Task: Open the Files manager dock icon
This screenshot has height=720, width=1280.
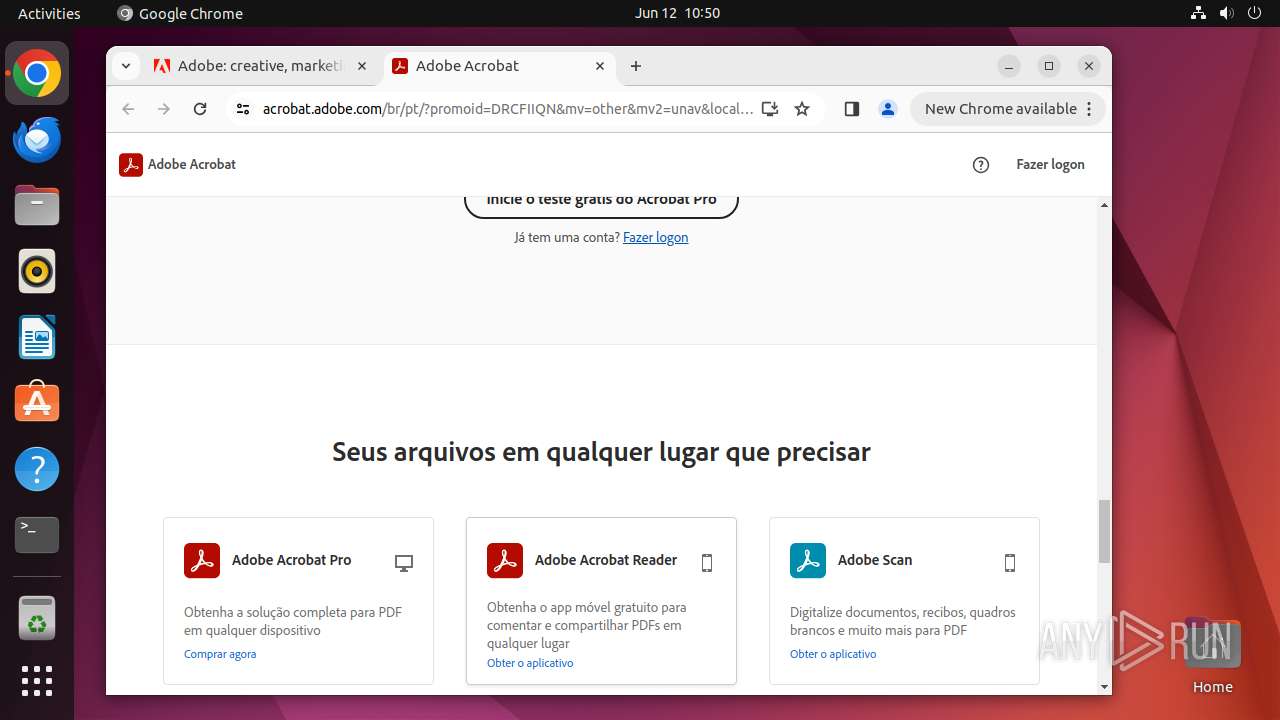Action: click(x=37, y=206)
